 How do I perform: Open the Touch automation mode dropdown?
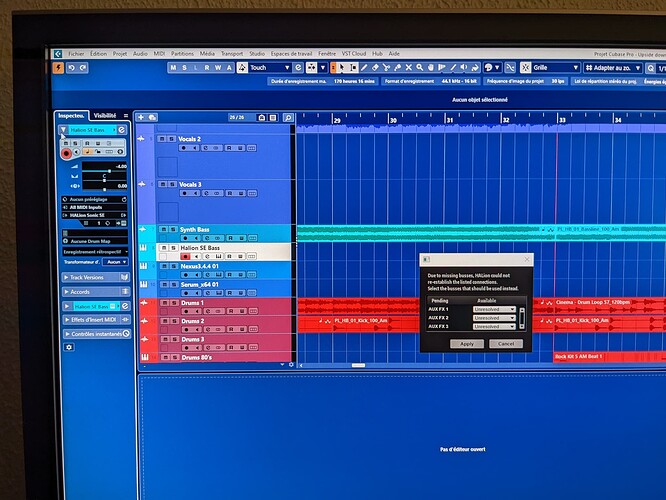click(x=270, y=68)
